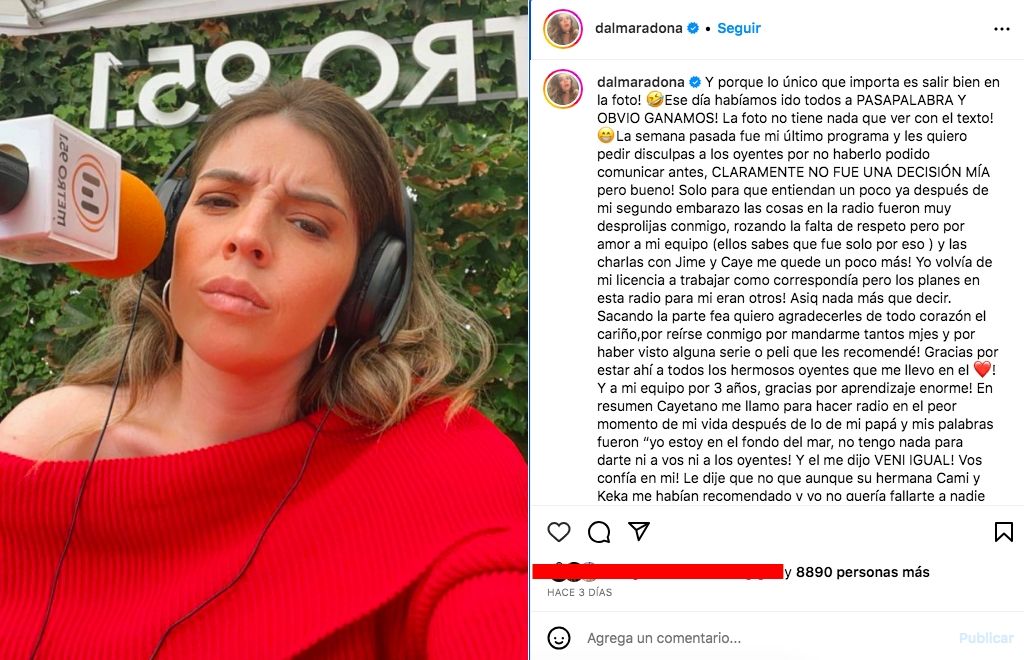Save post with bookmark icon
The width and height of the screenshot is (1024, 660).
point(1004,532)
